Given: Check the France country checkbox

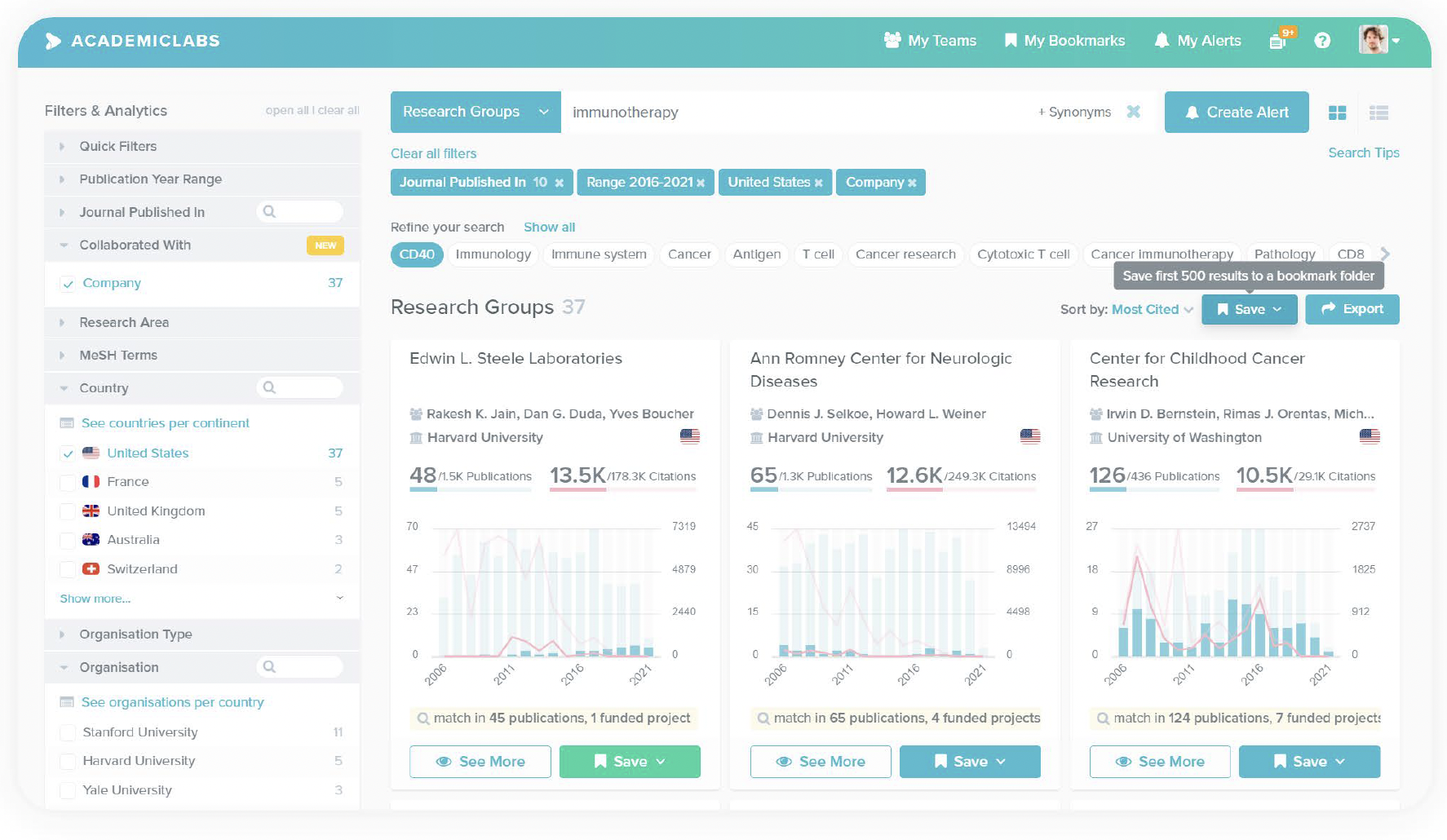Looking at the screenshot, I should tap(69, 483).
